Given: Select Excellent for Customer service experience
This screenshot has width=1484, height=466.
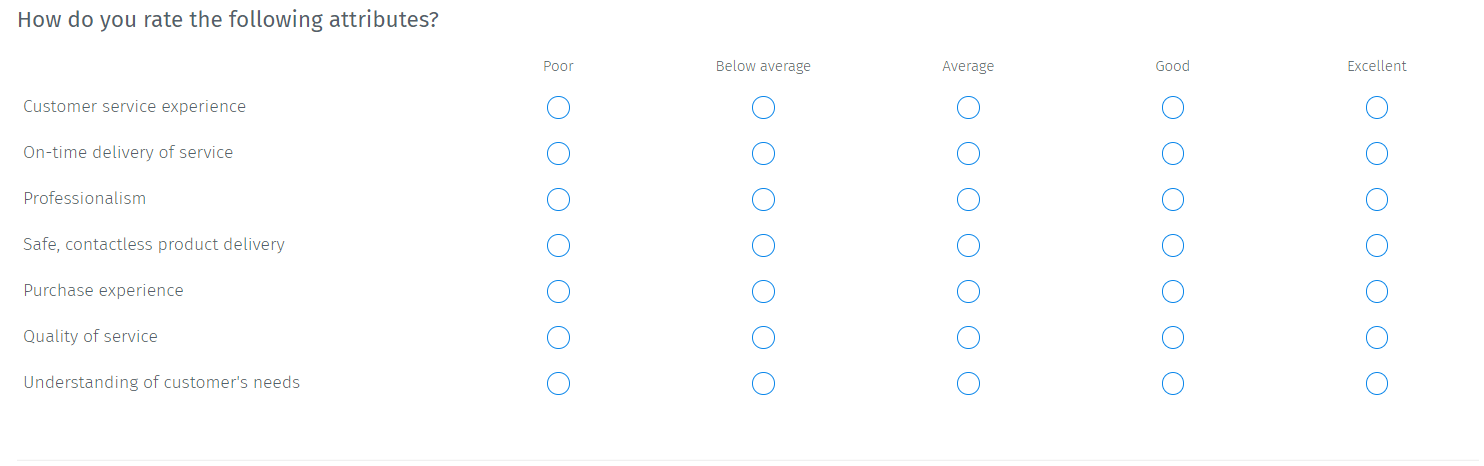Looking at the screenshot, I should point(1377,107).
